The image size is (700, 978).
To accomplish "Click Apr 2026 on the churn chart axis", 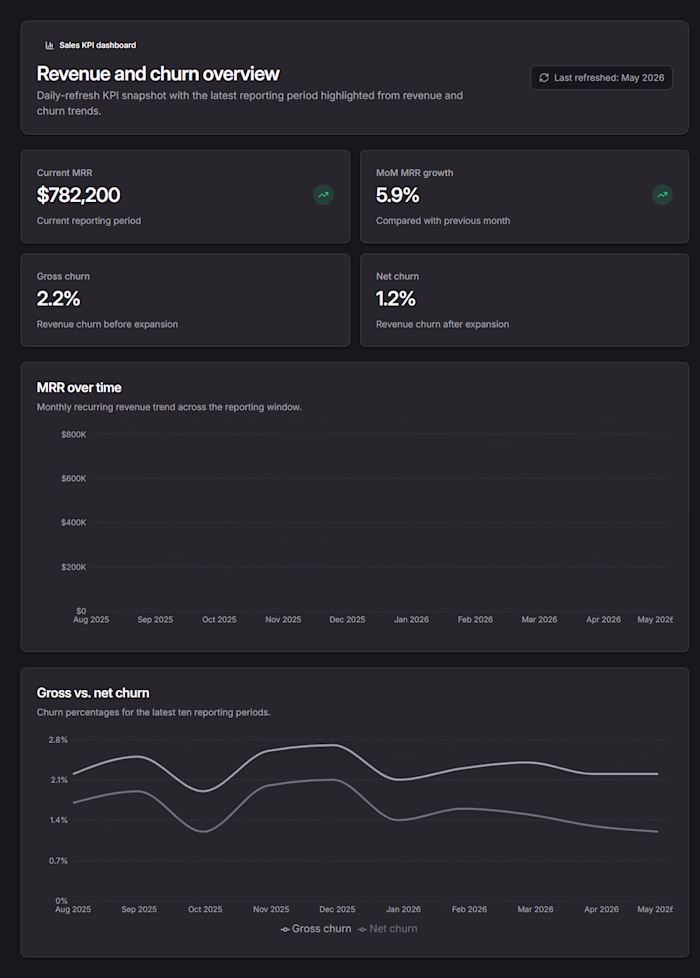I will pos(601,909).
